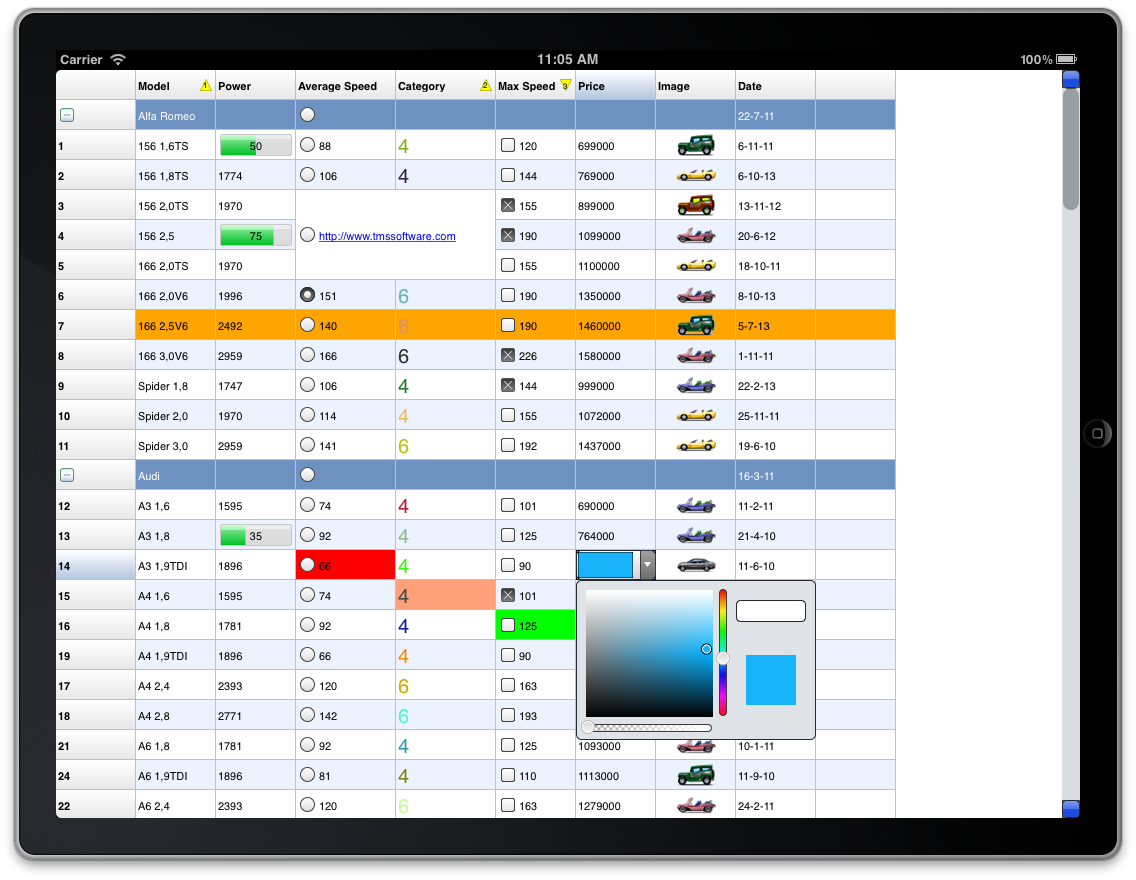The image size is (1136, 880).
Task: Click the filter icon in Max Speed header
Action: tap(565, 86)
